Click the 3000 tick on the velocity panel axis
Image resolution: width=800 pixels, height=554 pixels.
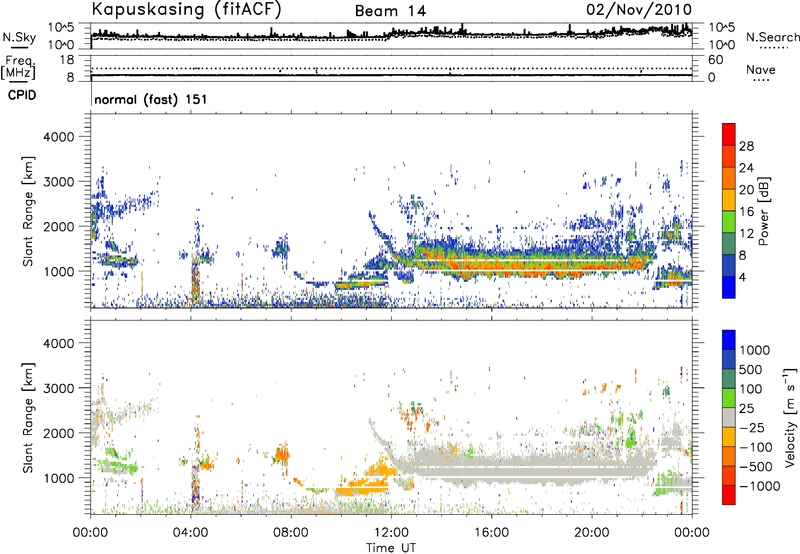(58, 388)
